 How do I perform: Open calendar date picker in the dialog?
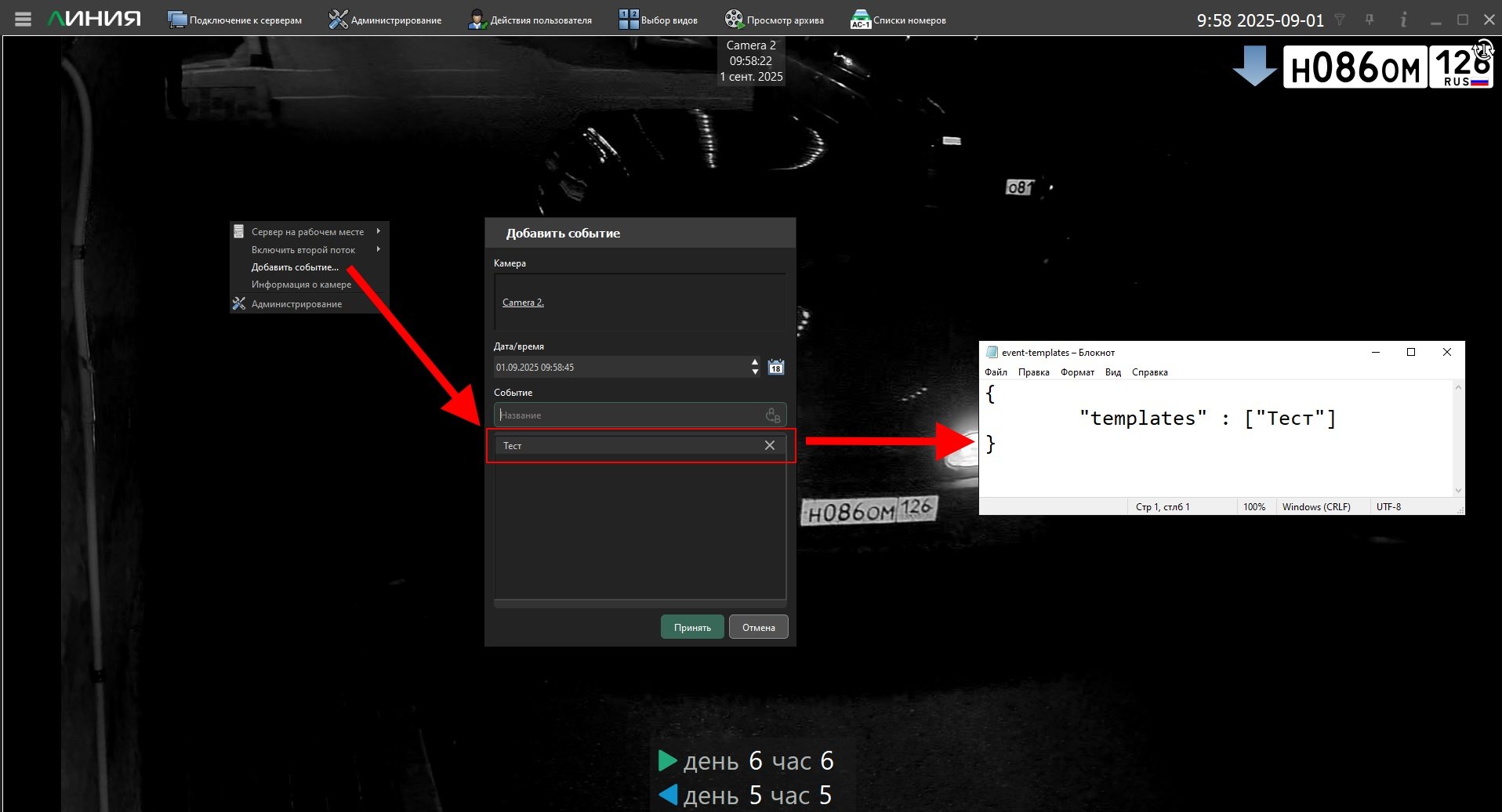coord(776,367)
